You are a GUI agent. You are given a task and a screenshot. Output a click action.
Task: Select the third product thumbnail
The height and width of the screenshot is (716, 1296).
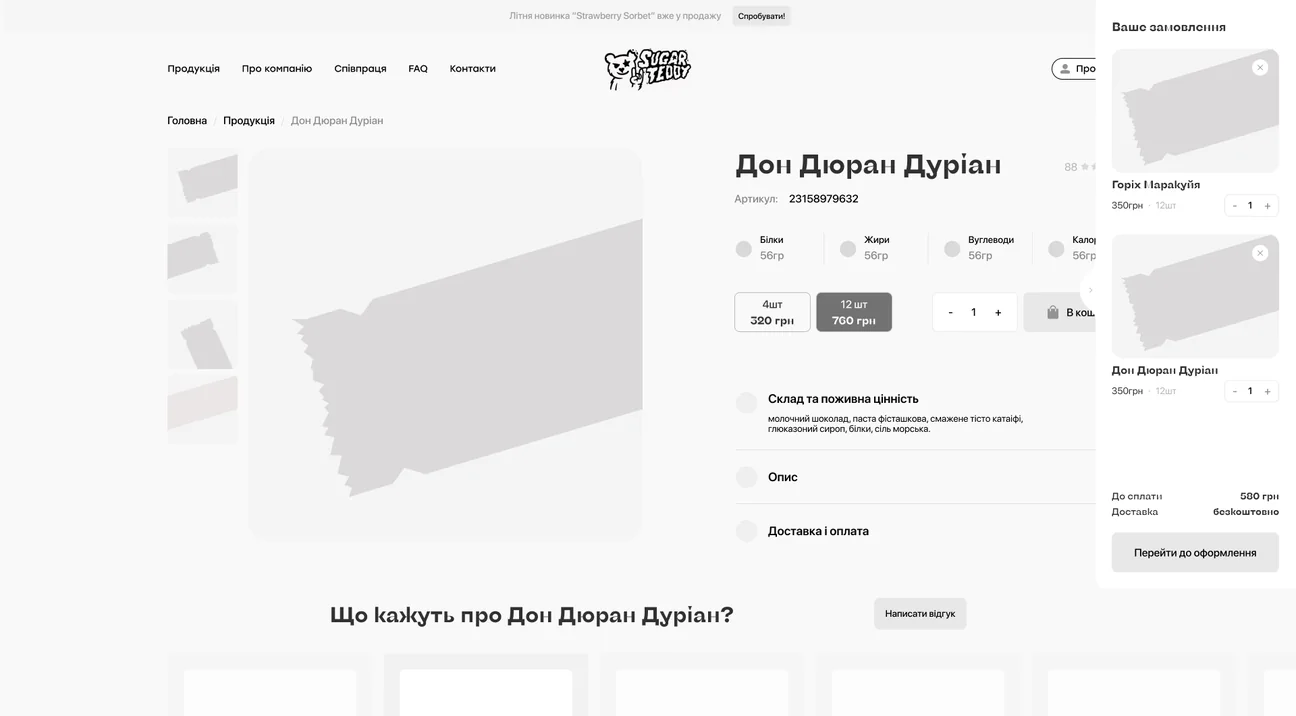(202, 334)
